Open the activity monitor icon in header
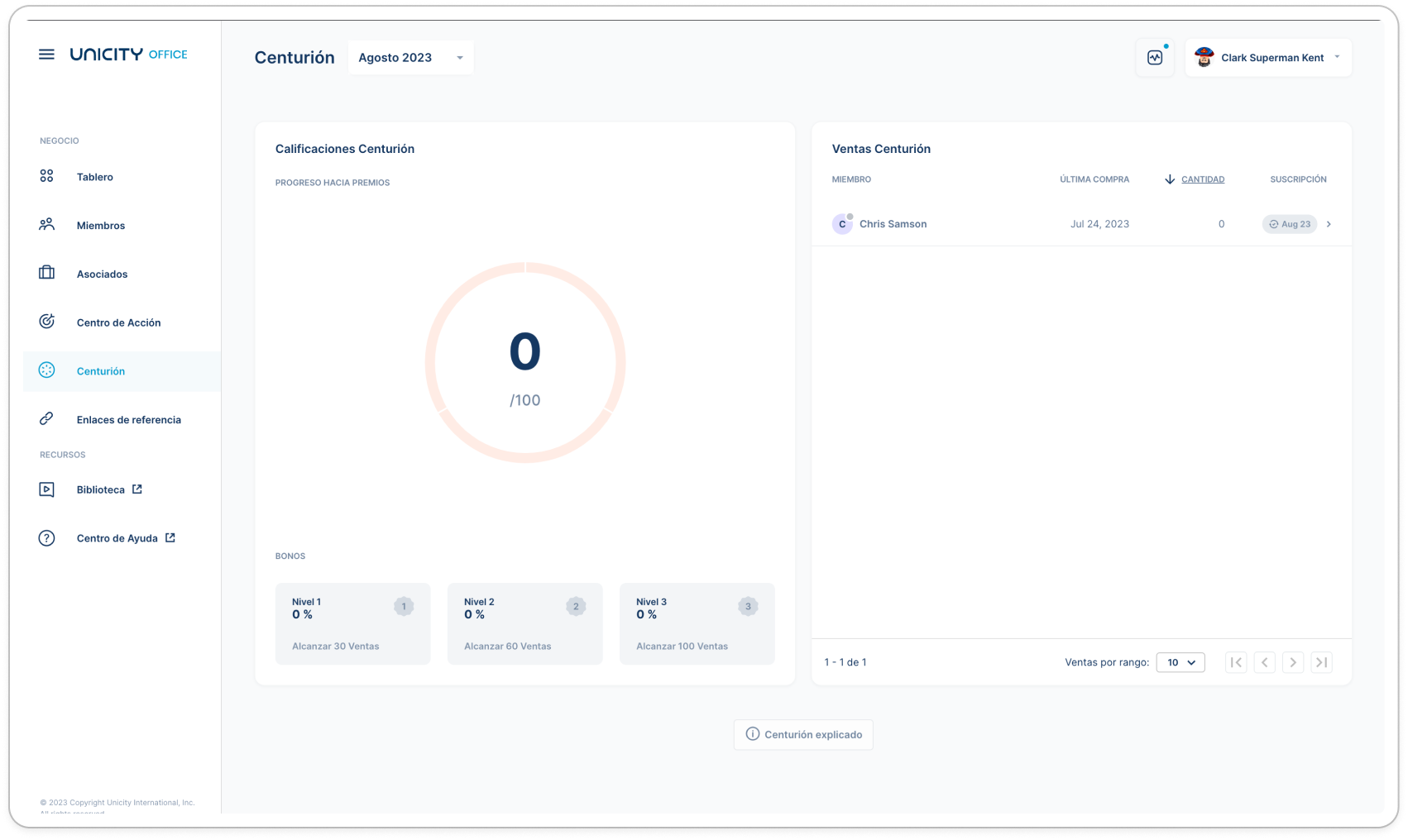 [1155, 58]
